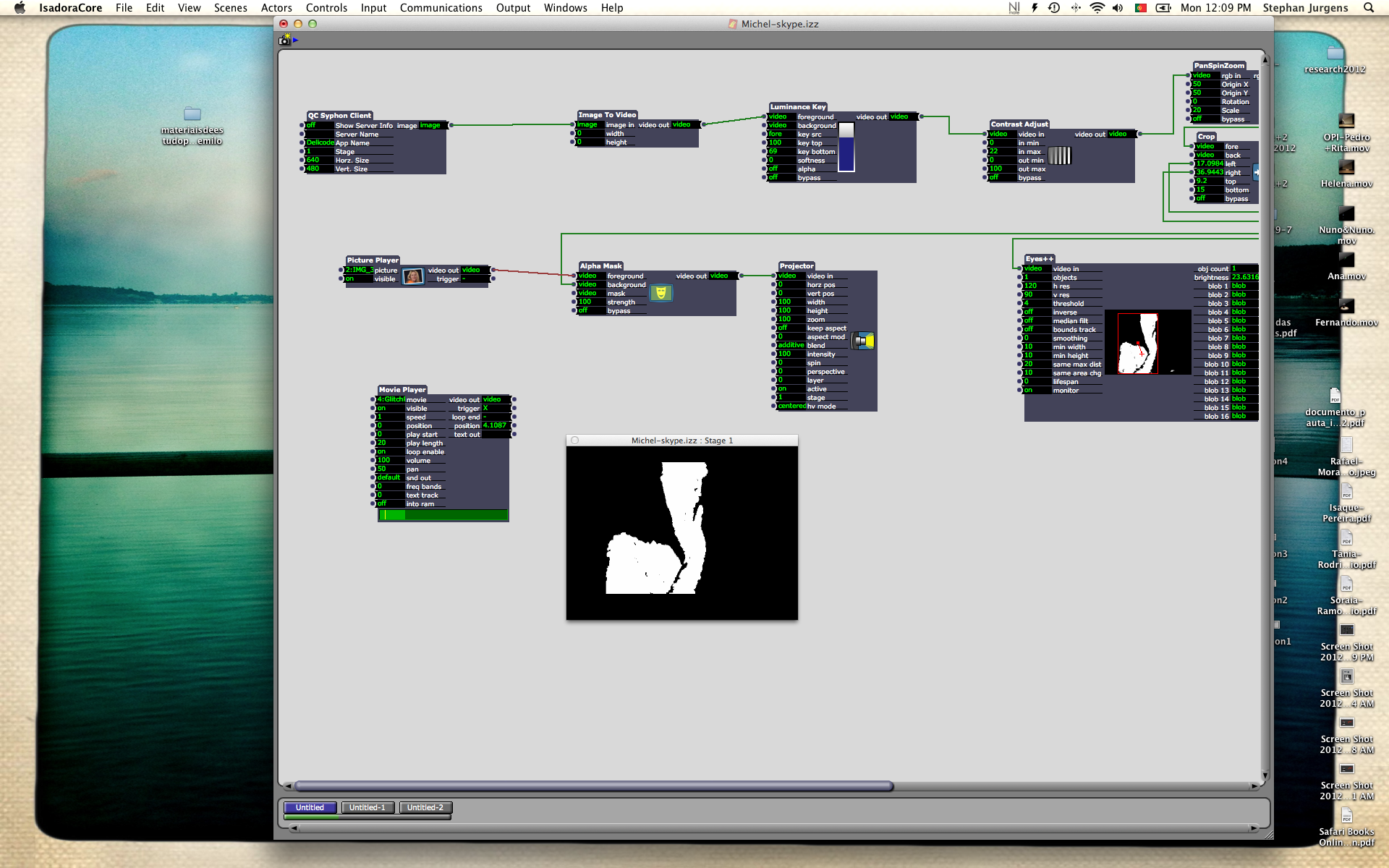Screen dimensions: 1389x868
Task: Click the Eyes++ threshold value field
Action: tap(1037, 303)
